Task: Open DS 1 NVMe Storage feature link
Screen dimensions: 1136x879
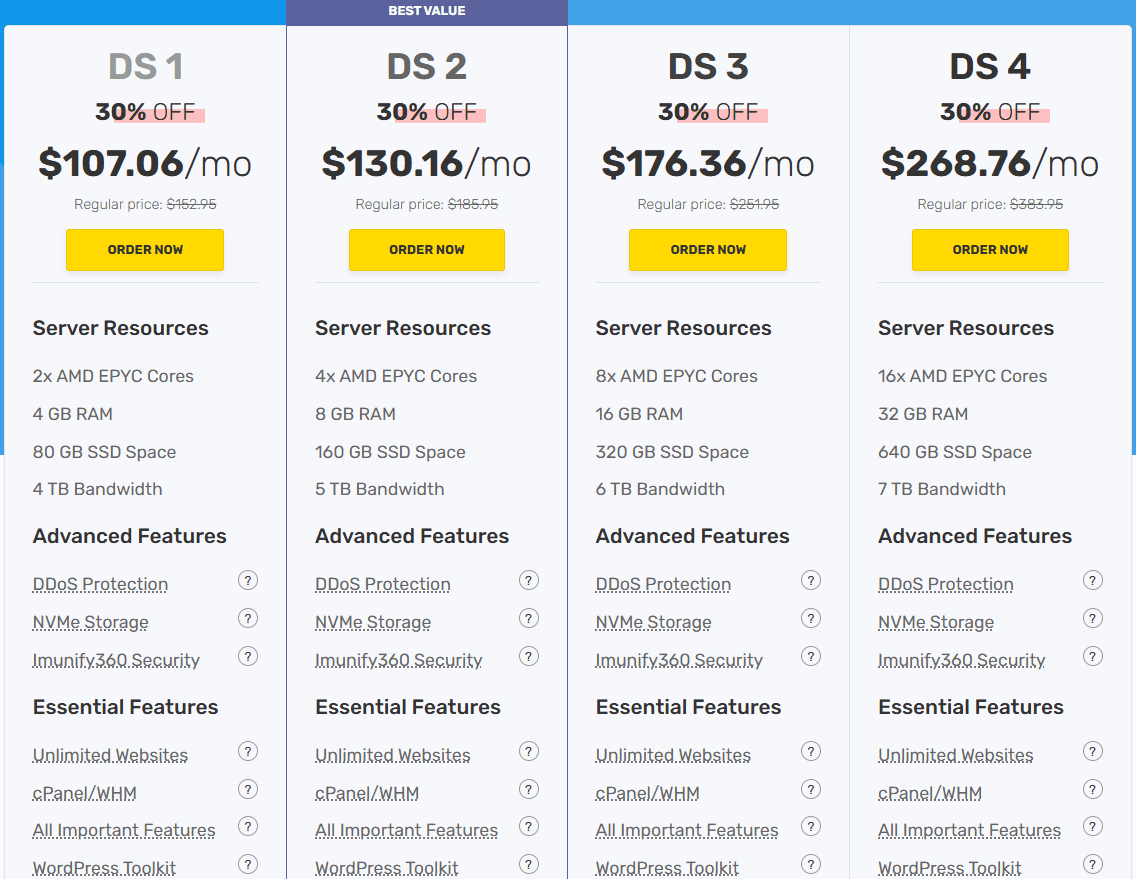Action: tap(90, 623)
